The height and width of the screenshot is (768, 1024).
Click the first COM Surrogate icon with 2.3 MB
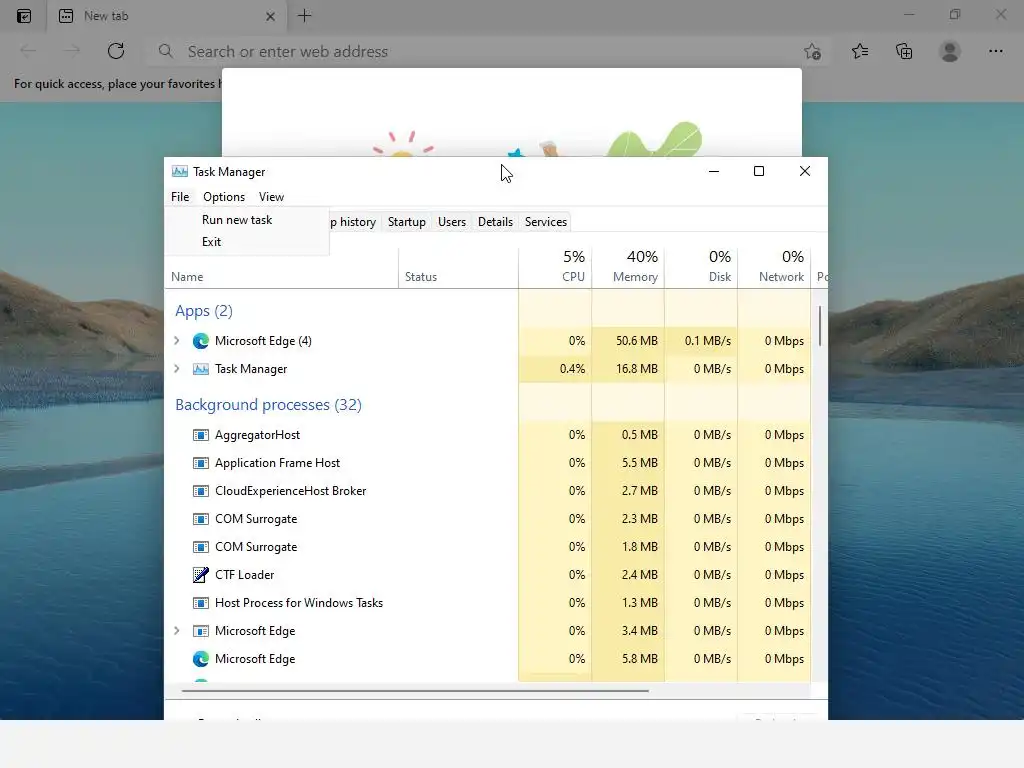(200, 519)
